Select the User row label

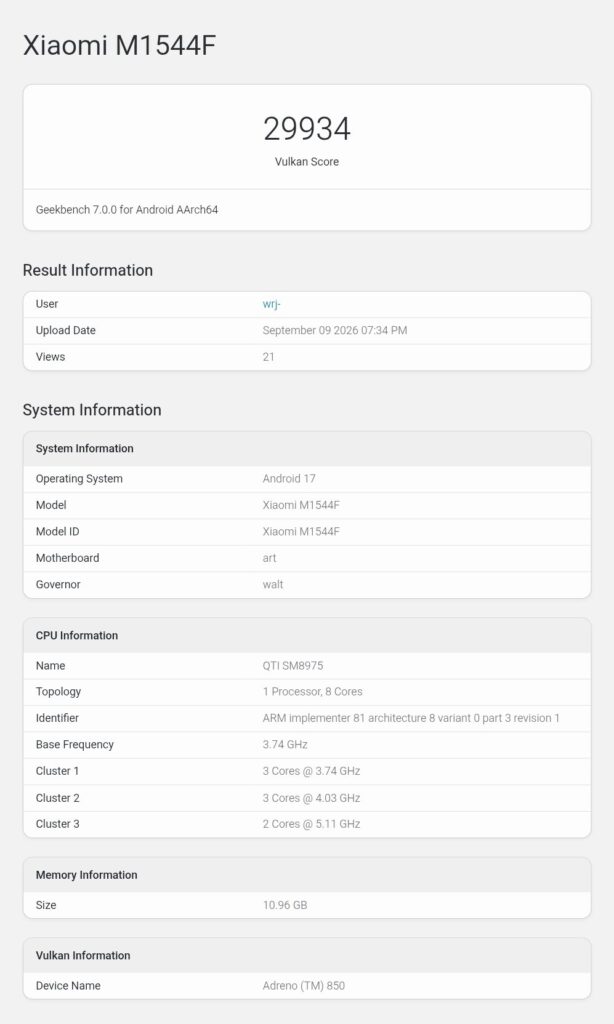click(x=47, y=304)
